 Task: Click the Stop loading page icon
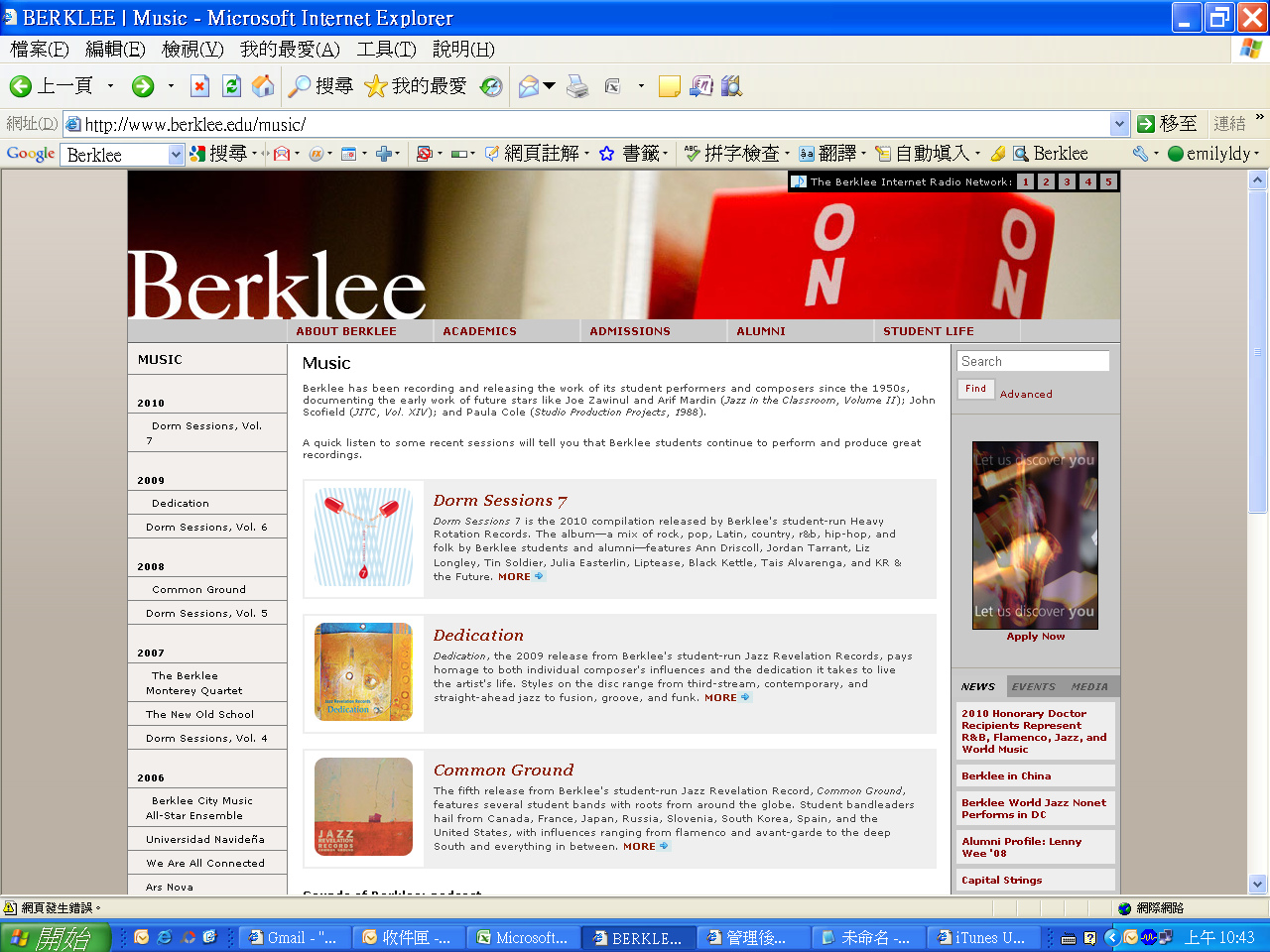(x=199, y=87)
